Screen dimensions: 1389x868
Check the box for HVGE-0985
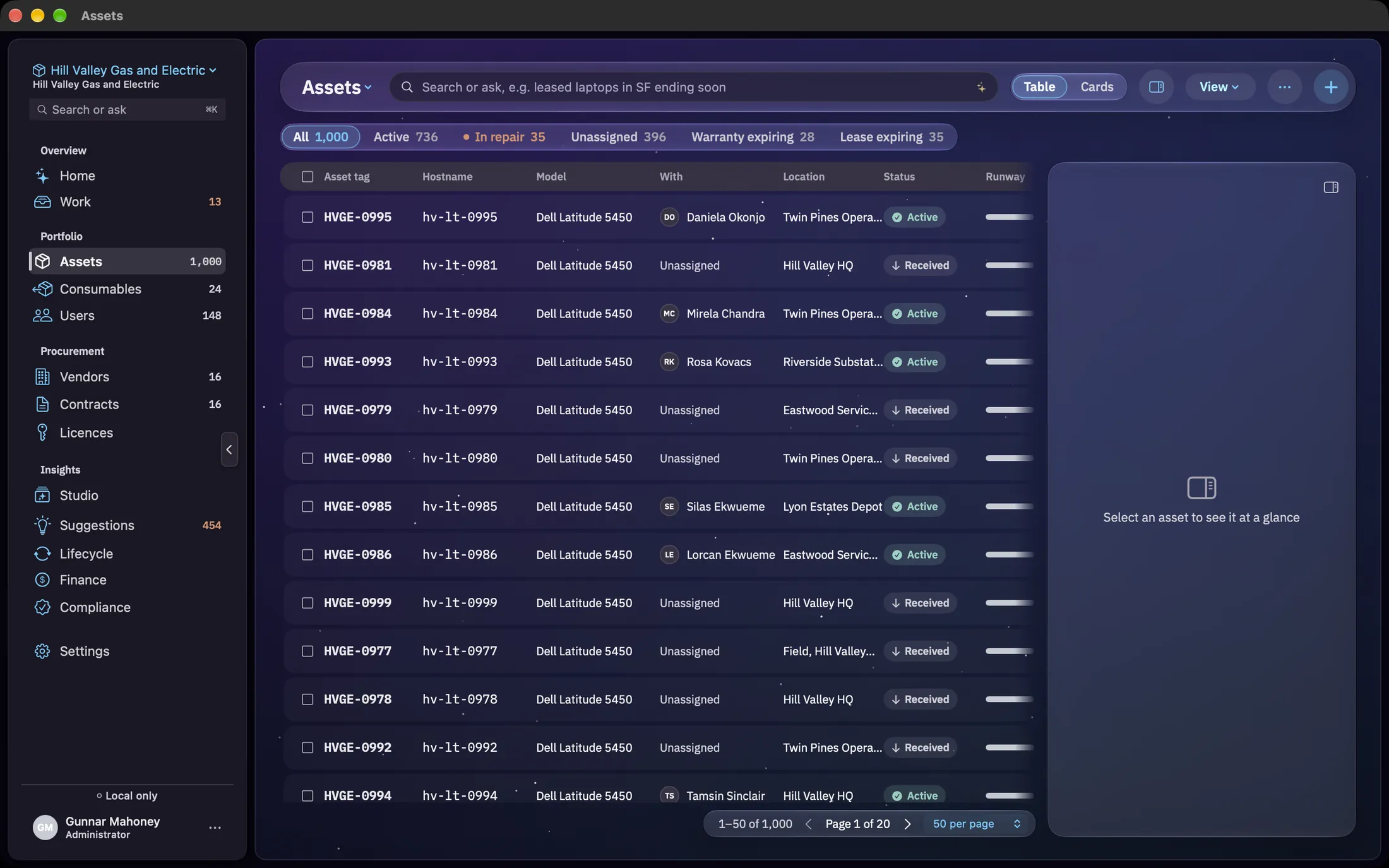(x=307, y=506)
